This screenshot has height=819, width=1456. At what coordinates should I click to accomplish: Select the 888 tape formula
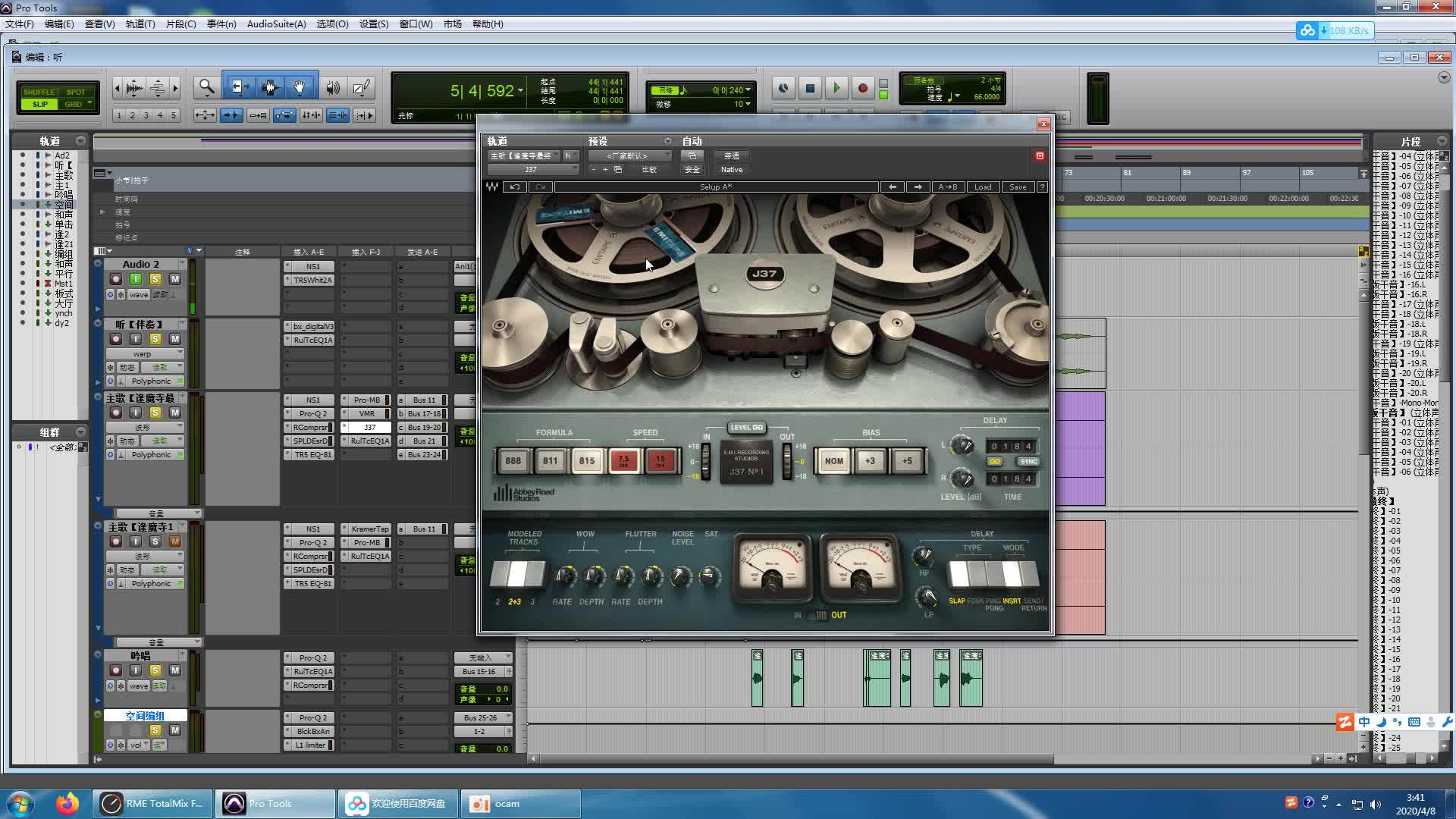point(513,460)
